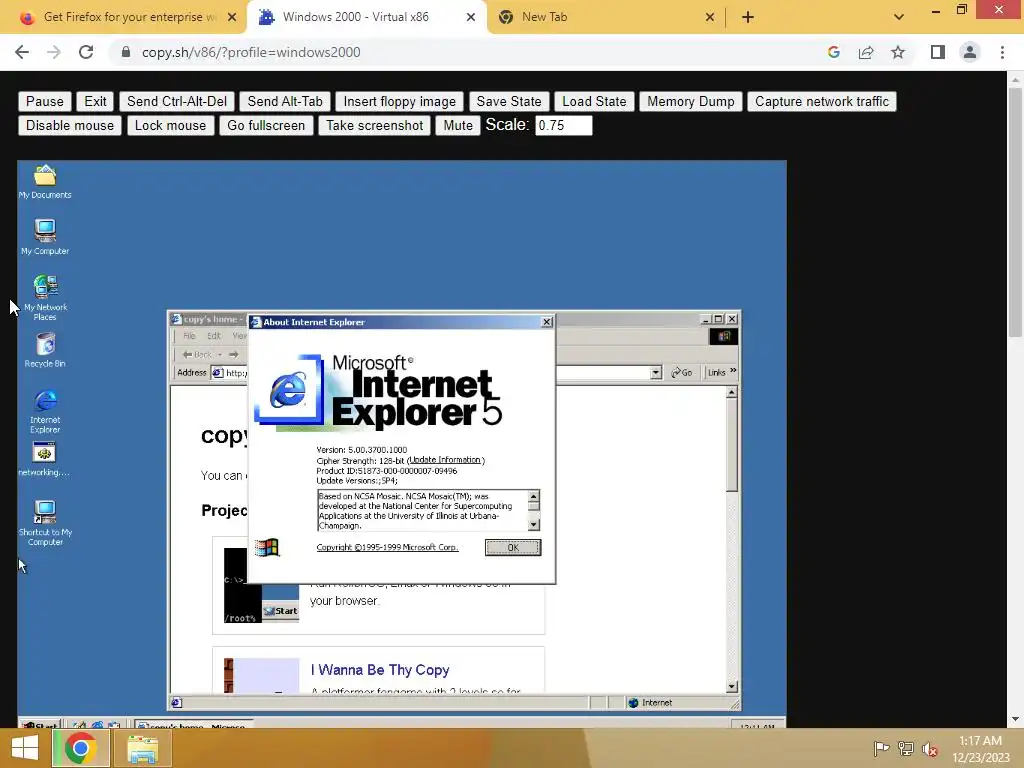Click the network tray icon

(x=906, y=748)
